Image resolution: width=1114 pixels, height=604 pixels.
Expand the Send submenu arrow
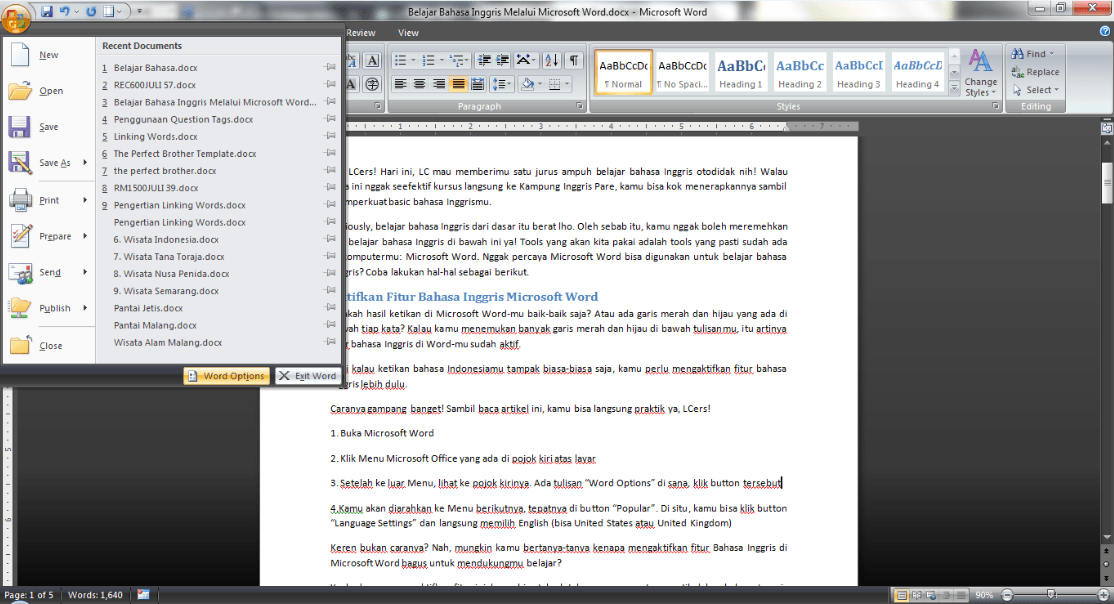(x=85, y=272)
